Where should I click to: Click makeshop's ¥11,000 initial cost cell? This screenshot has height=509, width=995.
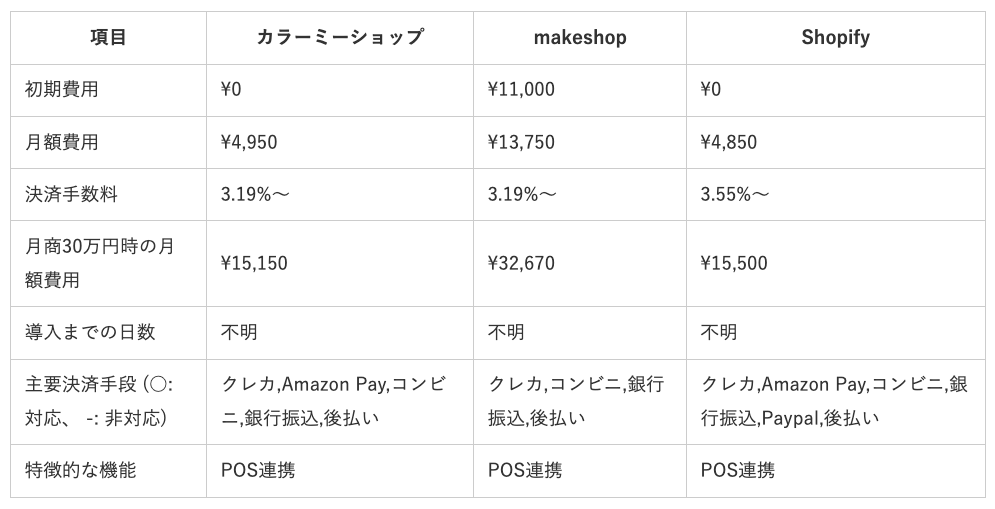coord(521,90)
